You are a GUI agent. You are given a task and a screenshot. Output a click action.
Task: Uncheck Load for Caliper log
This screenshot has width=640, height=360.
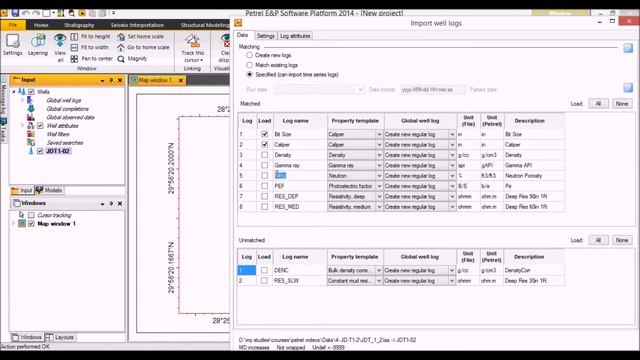pos(264,144)
